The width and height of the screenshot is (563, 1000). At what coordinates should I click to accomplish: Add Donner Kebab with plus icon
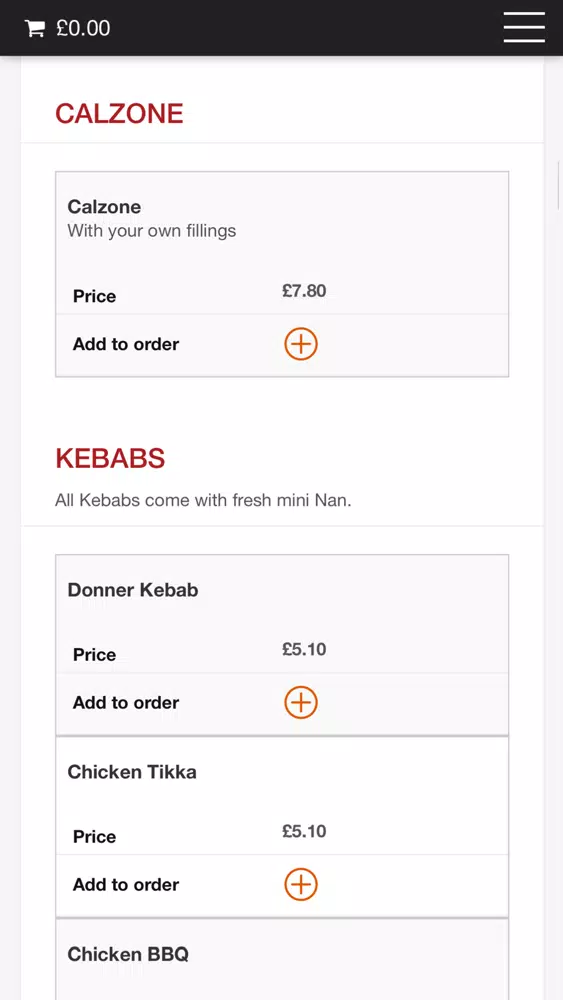pos(301,703)
